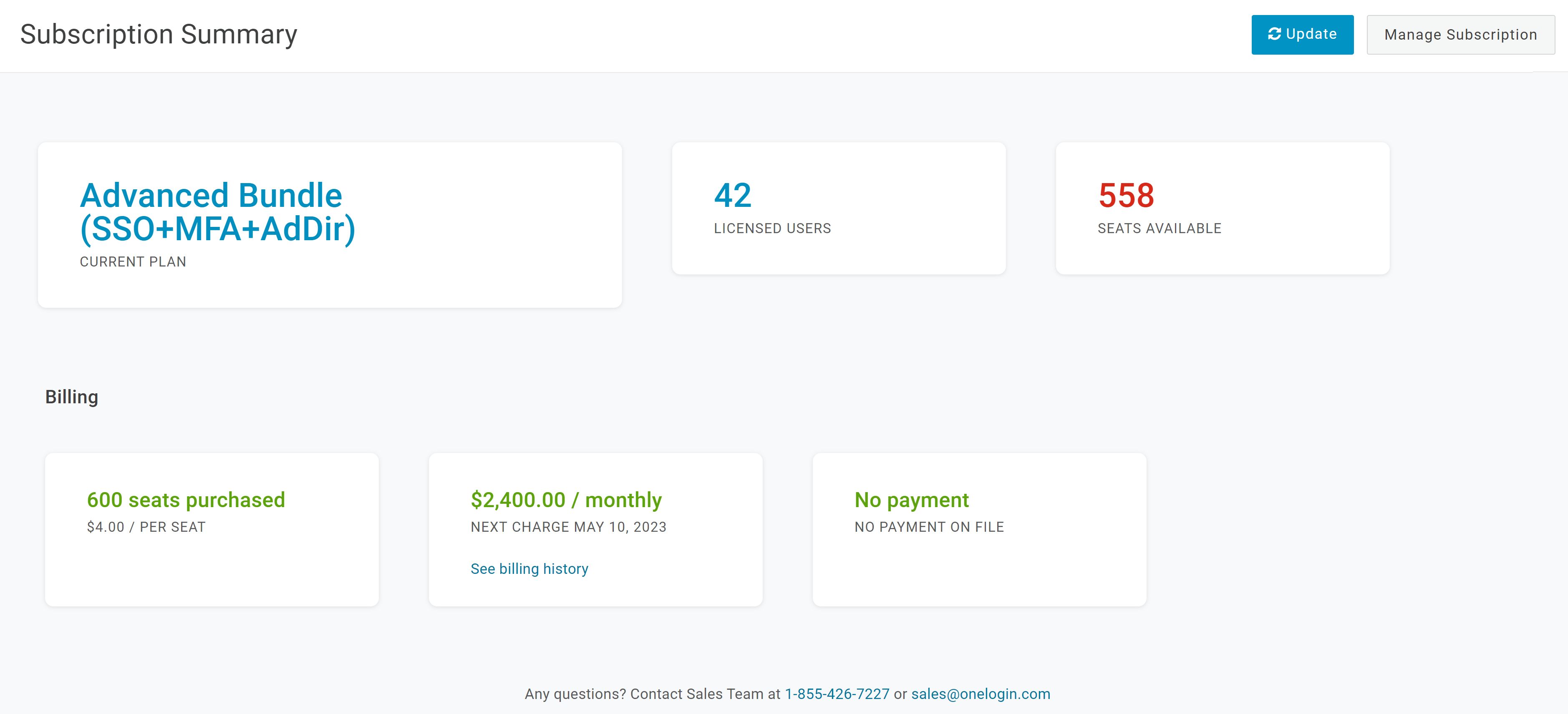Click the refresh icon in Update button
The image size is (1568, 714).
(1274, 34)
